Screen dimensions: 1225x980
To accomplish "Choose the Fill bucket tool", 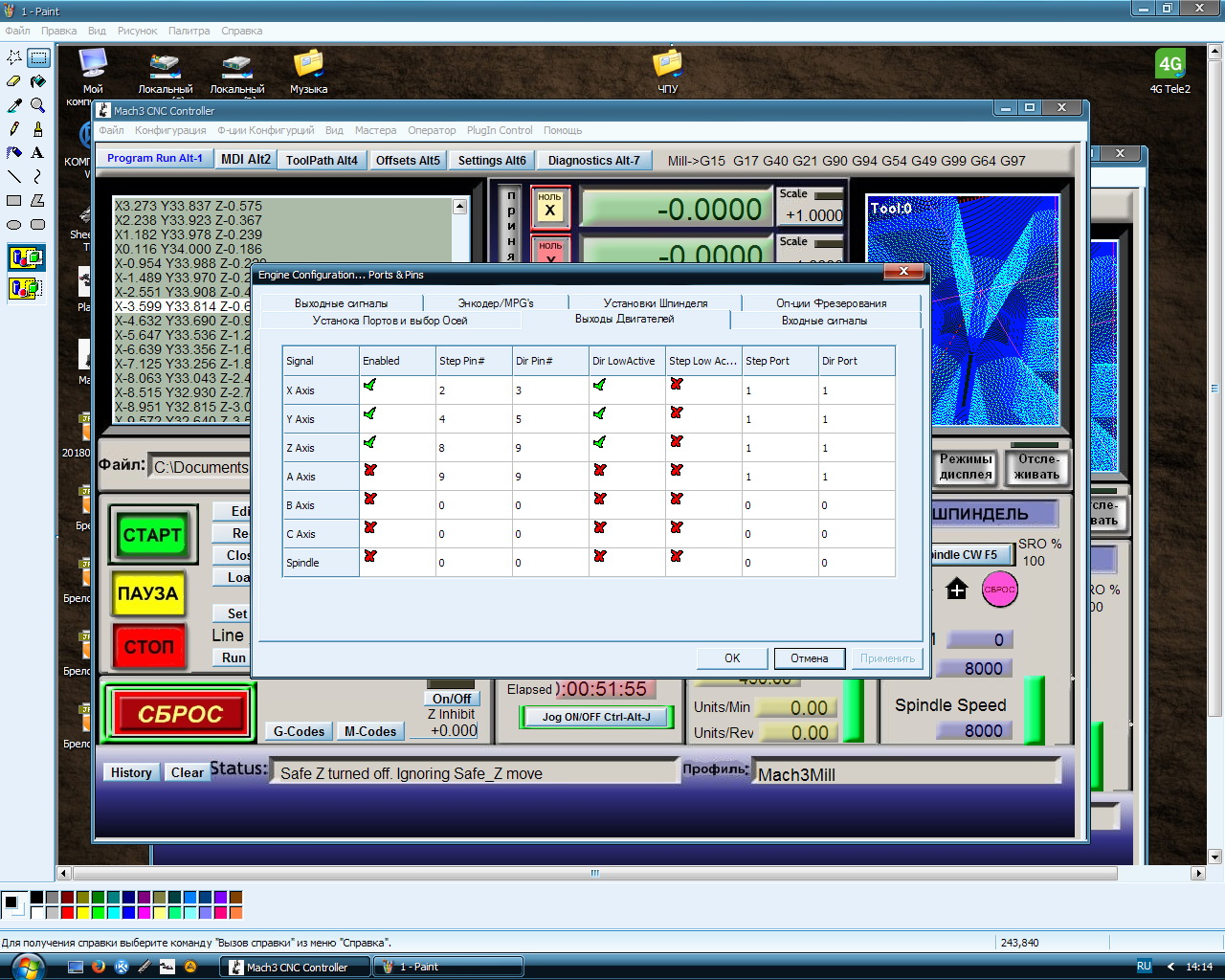I will [38, 81].
